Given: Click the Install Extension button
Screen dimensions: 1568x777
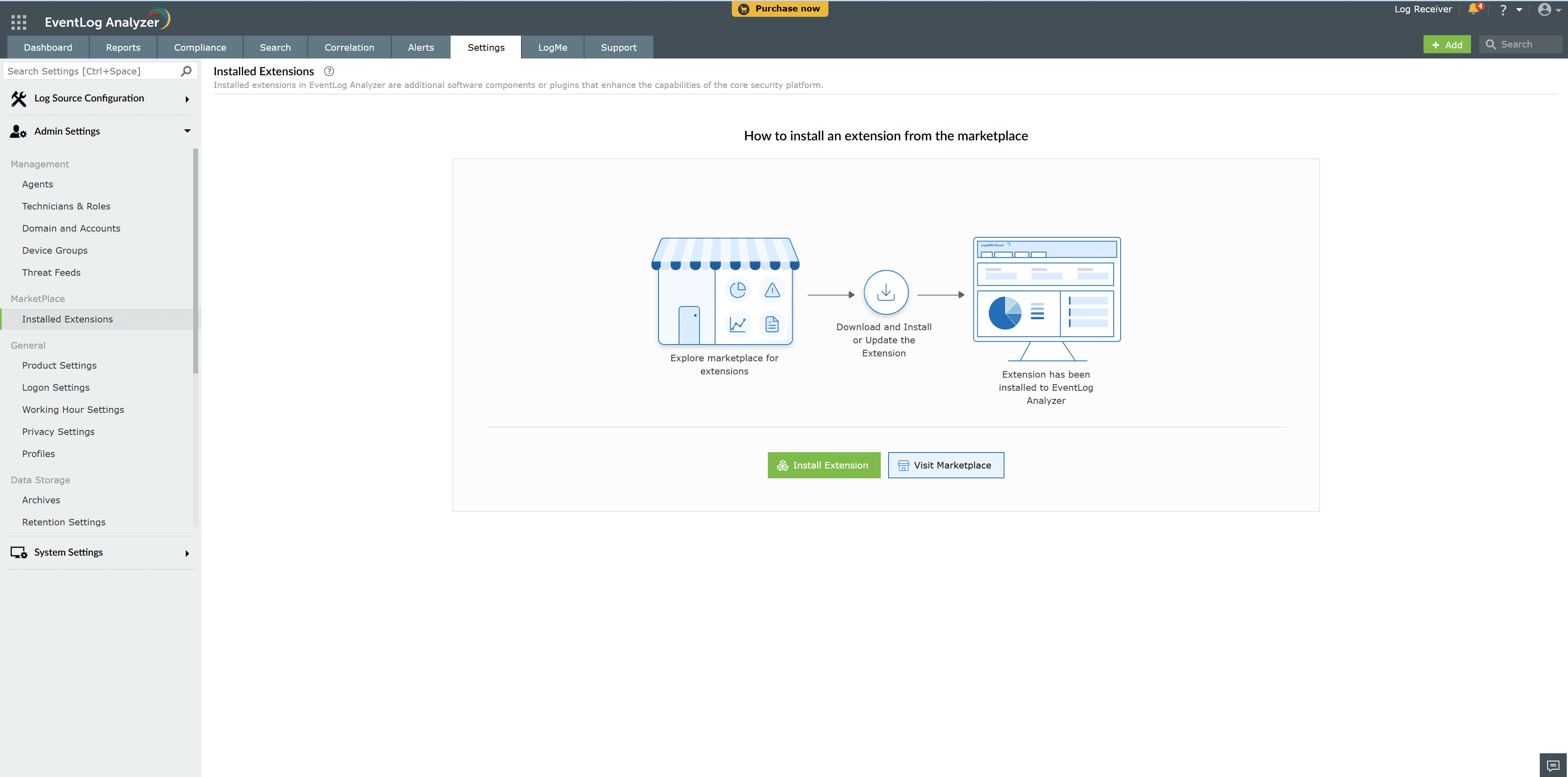Looking at the screenshot, I should click(x=823, y=466).
